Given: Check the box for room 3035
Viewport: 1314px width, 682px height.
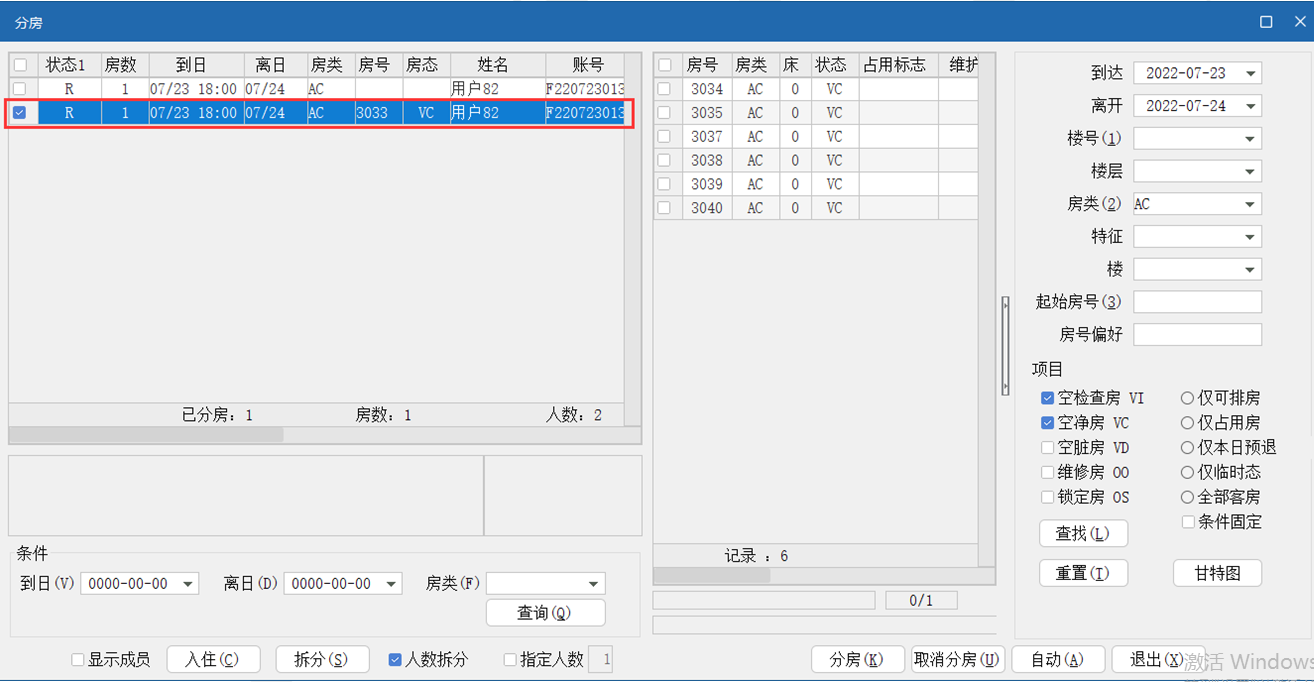Looking at the screenshot, I should [x=664, y=113].
